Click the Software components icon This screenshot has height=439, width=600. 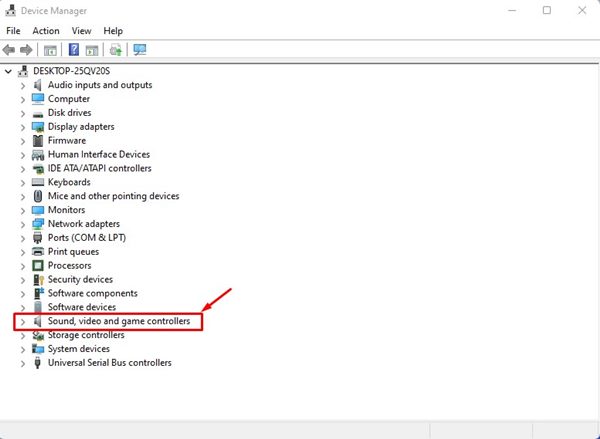click(39, 293)
